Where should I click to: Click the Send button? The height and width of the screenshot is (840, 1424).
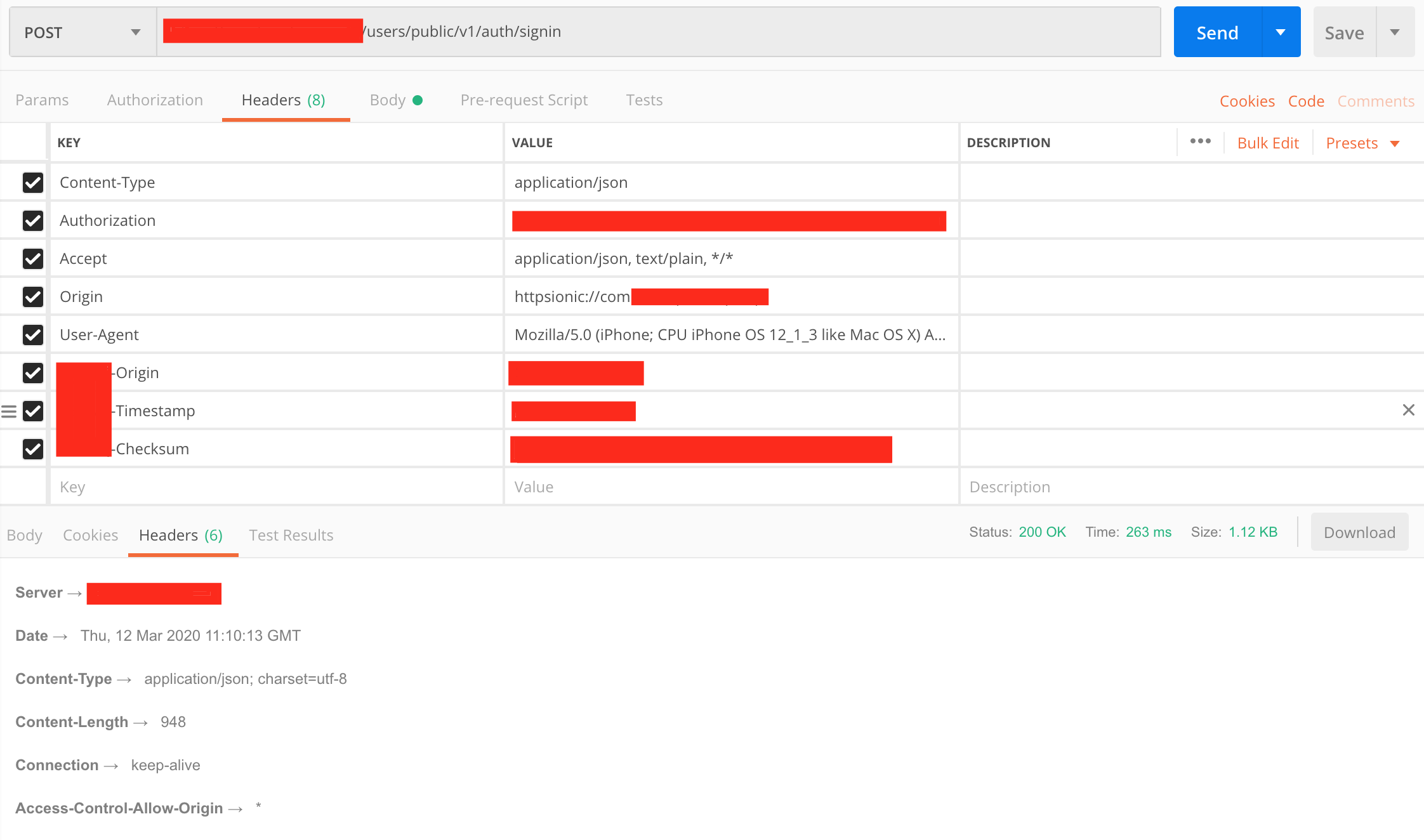click(1217, 31)
